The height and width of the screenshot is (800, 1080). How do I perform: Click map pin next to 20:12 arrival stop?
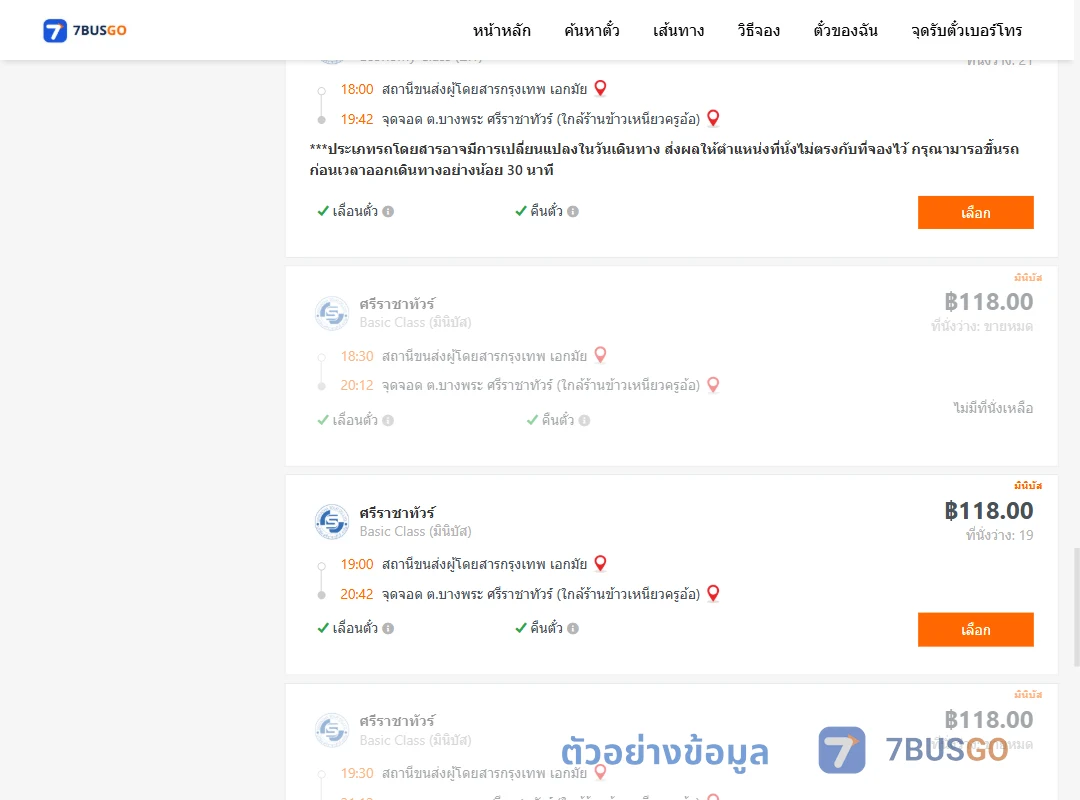(714, 384)
